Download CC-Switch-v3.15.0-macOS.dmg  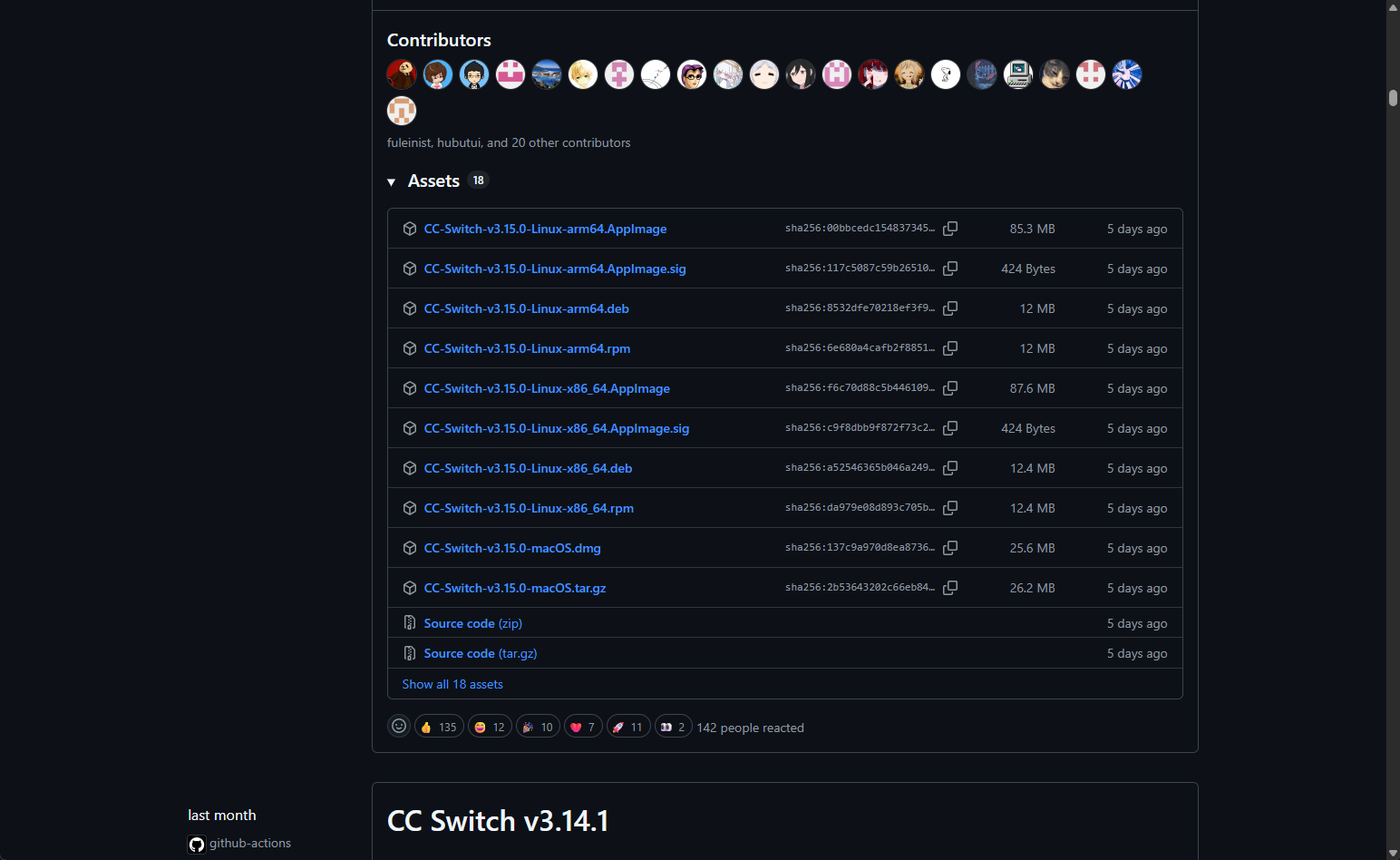(512, 548)
